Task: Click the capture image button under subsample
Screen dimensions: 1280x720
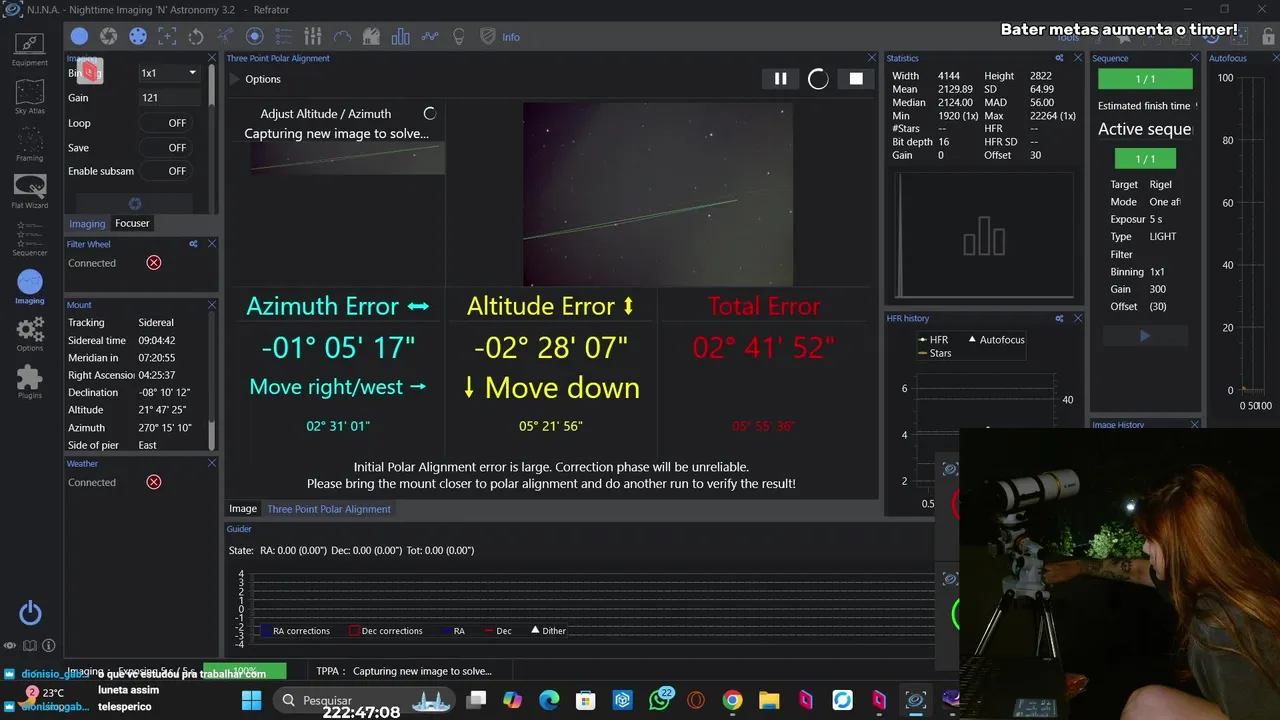Action: coord(135,203)
